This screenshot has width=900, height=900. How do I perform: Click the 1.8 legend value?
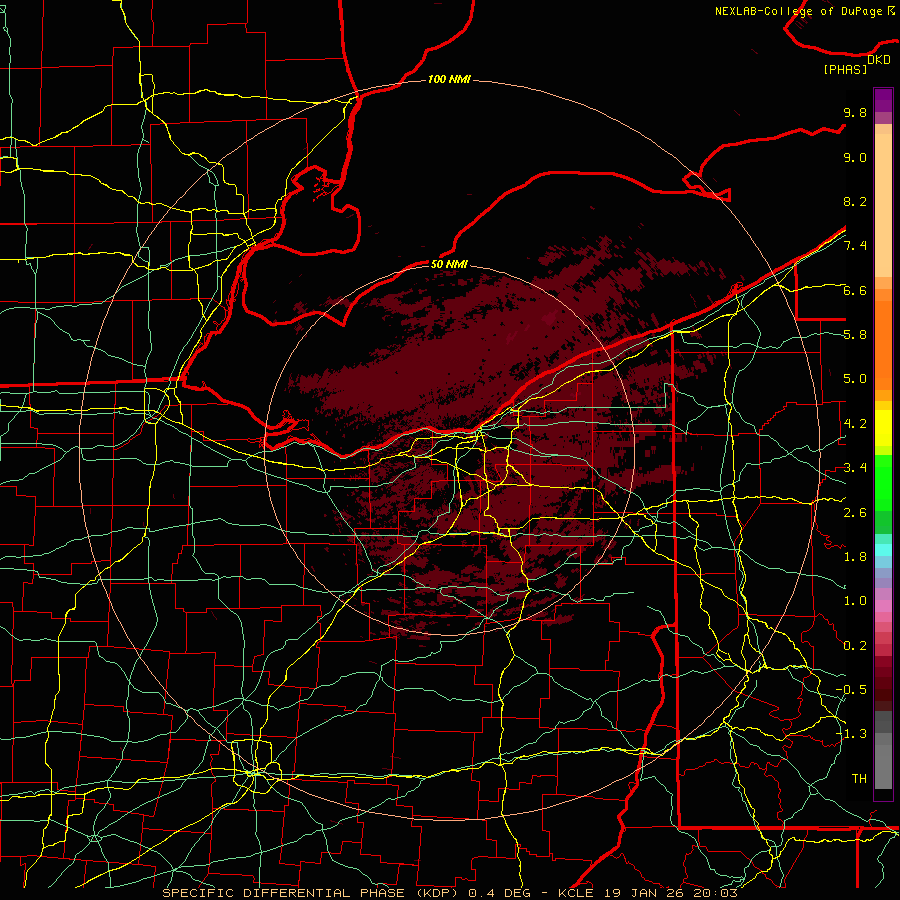(855, 557)
